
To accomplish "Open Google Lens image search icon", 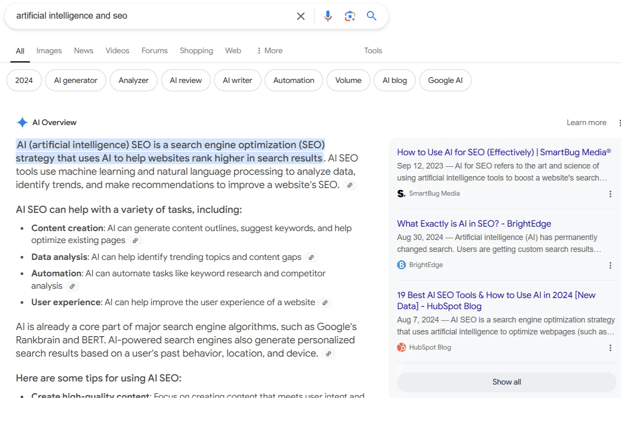I will [x=349, y=16].
